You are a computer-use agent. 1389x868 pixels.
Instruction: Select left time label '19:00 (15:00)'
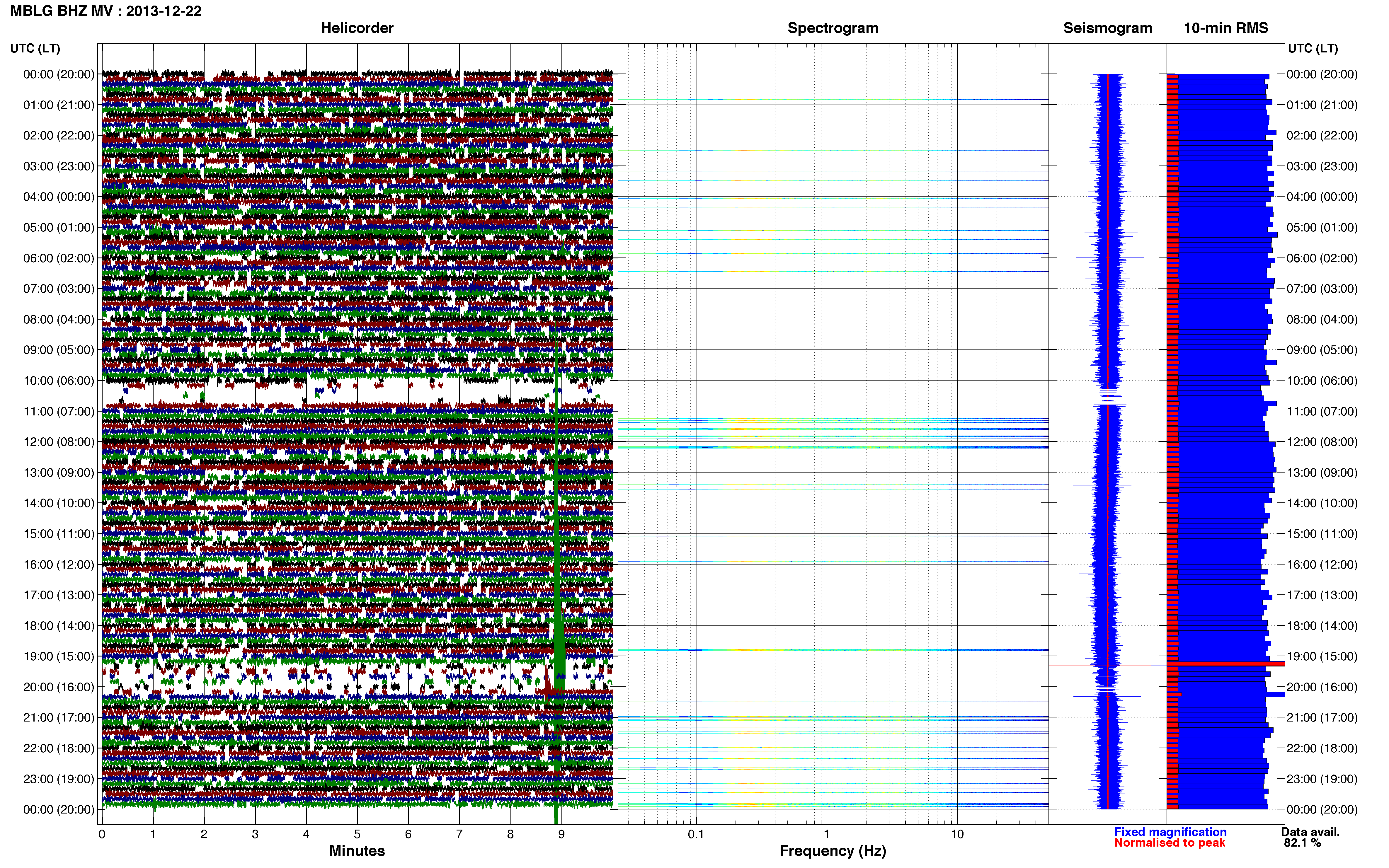59,656
